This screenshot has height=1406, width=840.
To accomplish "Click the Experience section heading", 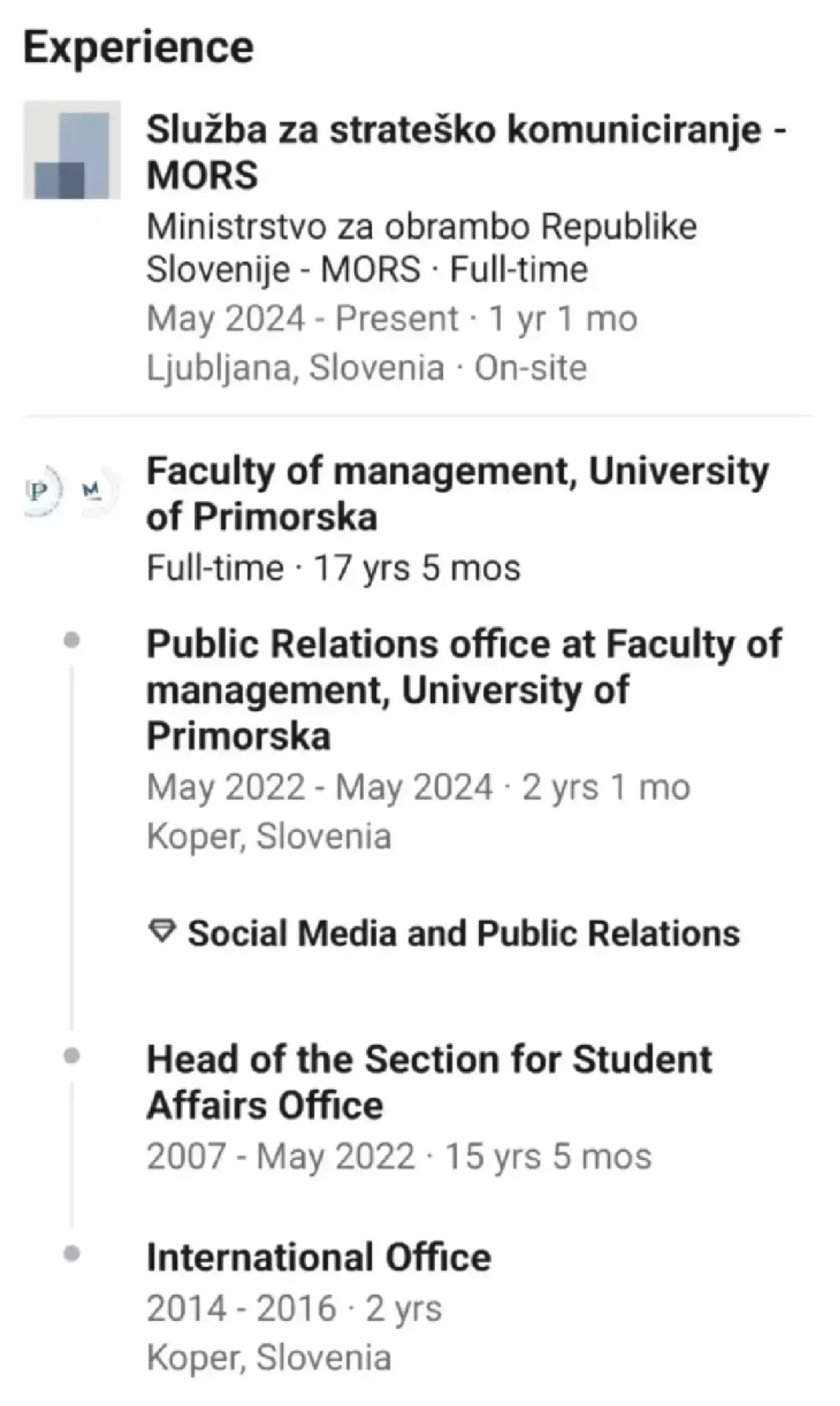I will tap(138, 47).
